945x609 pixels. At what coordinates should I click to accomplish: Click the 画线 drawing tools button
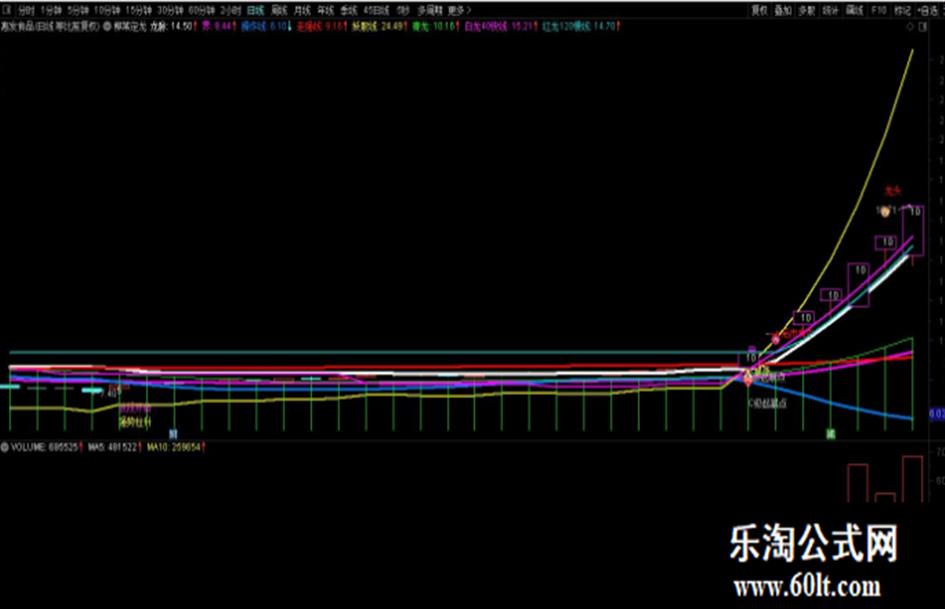854,10
